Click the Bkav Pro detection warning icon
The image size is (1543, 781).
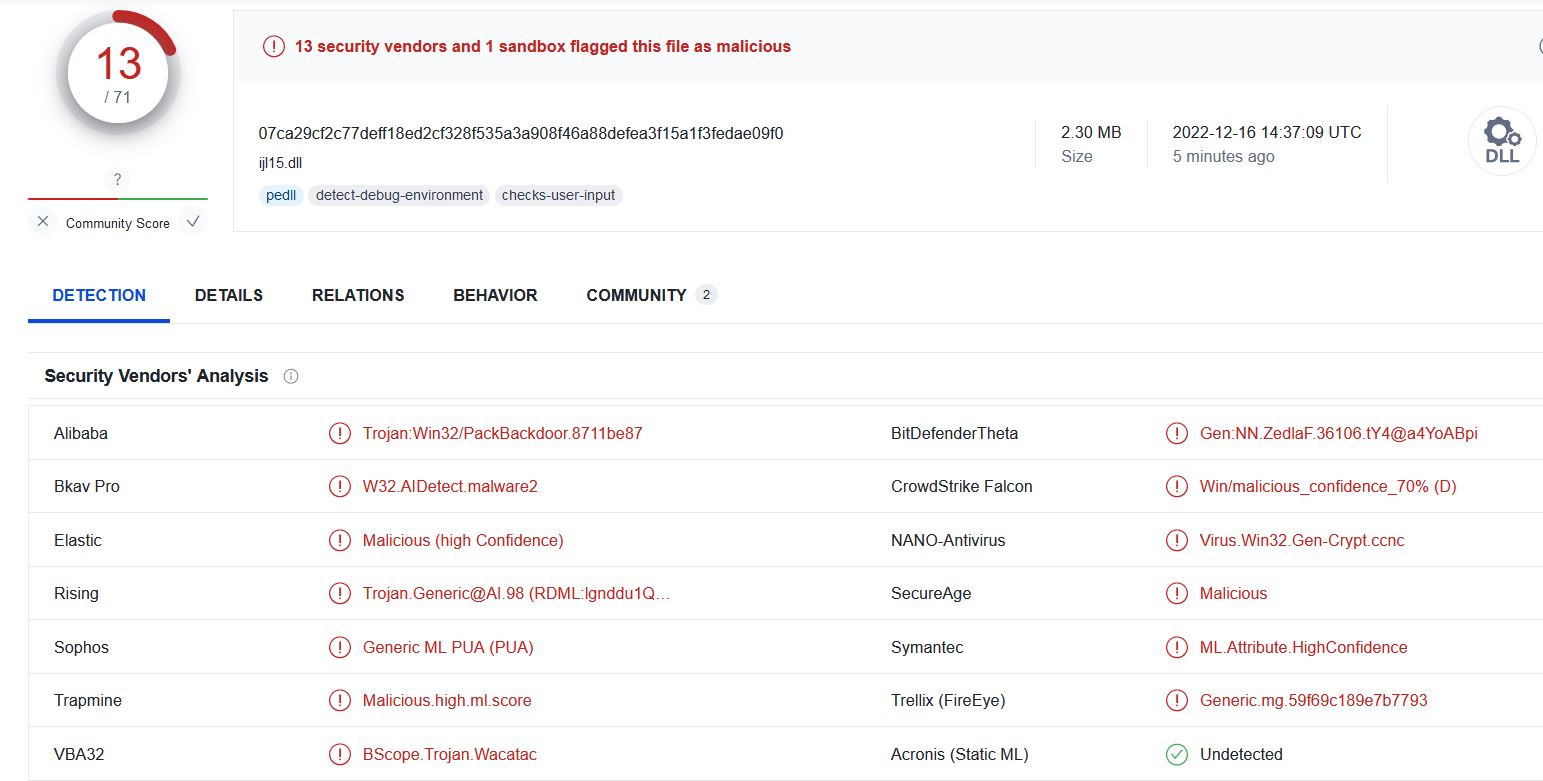click(x=340, y=487)
